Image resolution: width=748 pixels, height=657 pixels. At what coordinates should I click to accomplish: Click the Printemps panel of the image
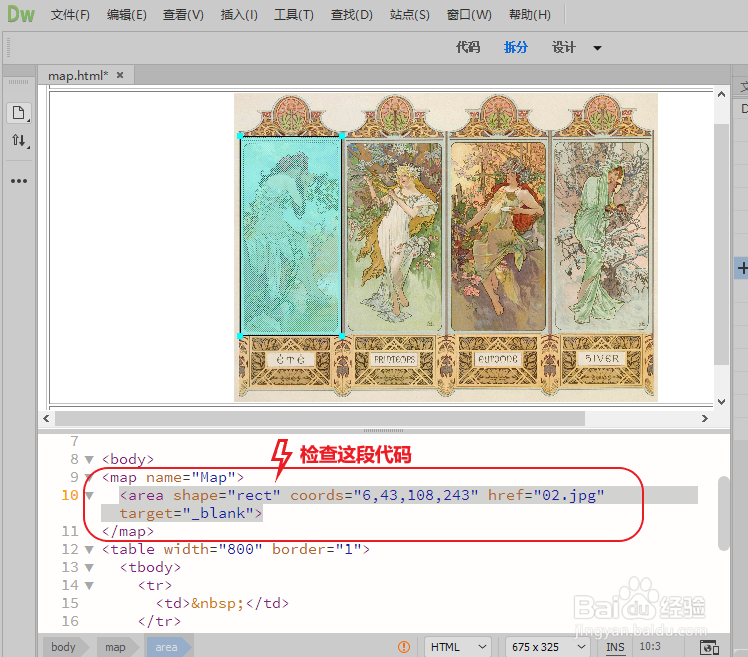coord(394,236)
